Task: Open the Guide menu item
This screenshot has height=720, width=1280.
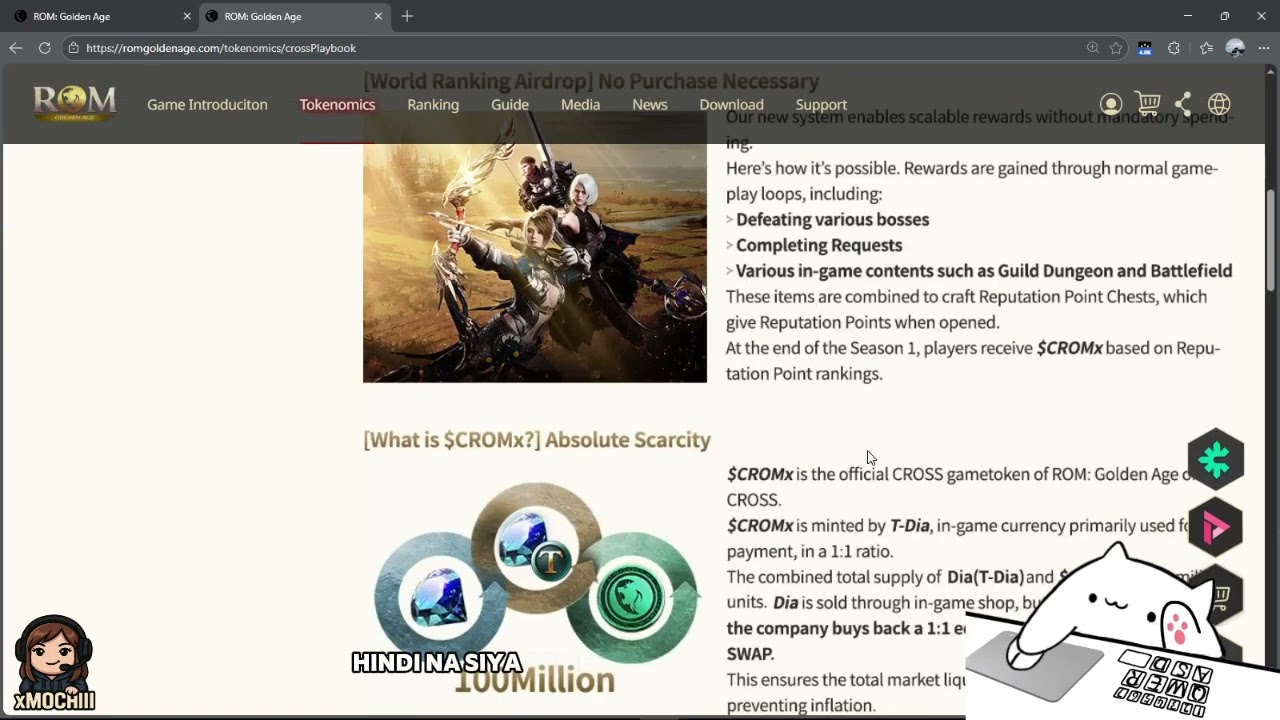Action: pos(510,104)
